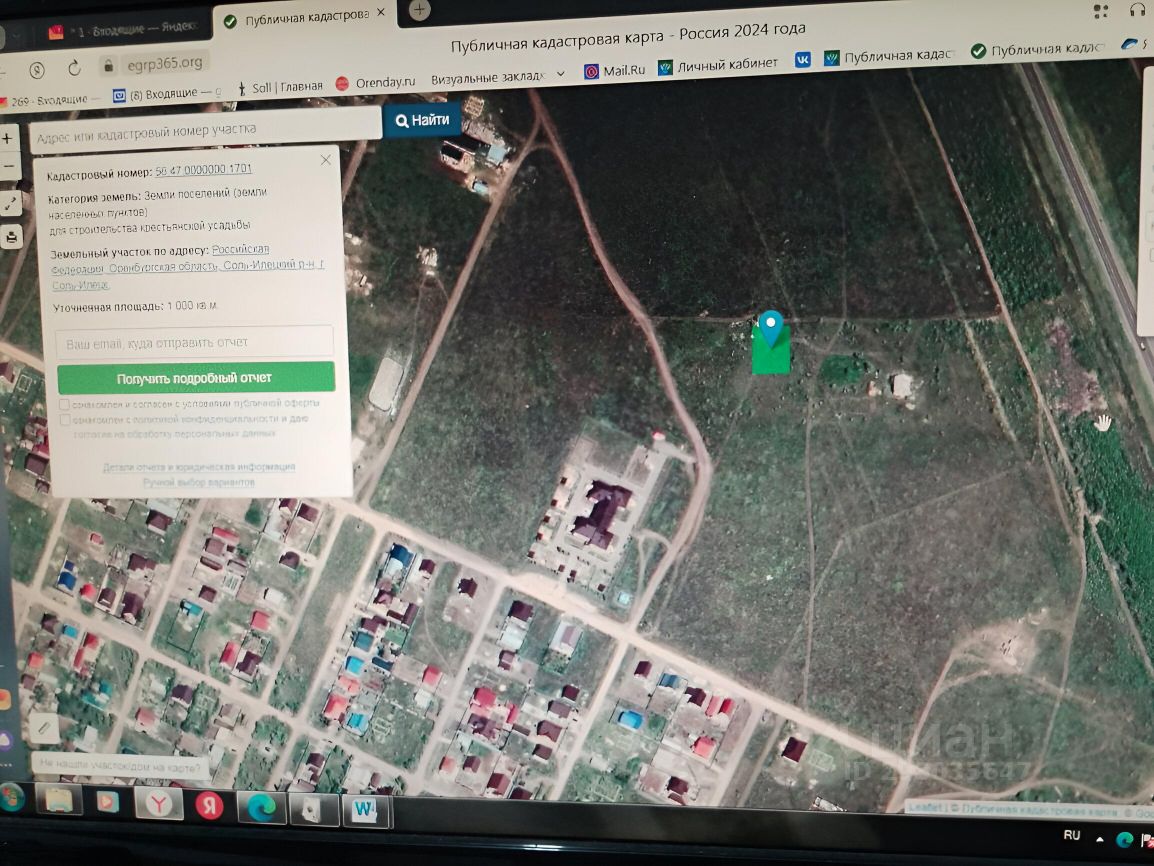Switch to '1 · Входящие — Яндекс' tab

coord(123,30)
